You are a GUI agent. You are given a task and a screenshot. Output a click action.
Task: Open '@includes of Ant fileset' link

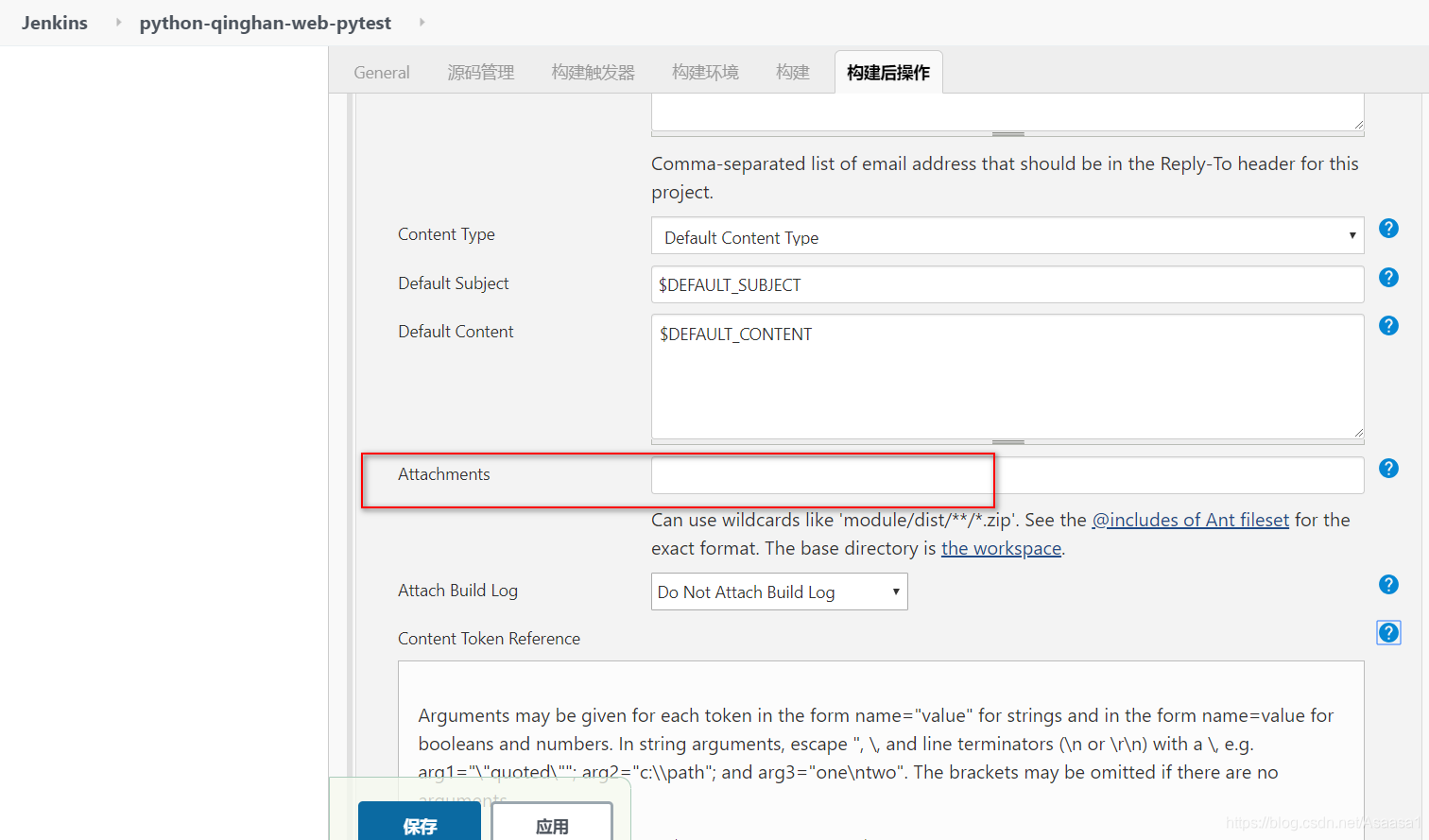(x=1191, y=520)
